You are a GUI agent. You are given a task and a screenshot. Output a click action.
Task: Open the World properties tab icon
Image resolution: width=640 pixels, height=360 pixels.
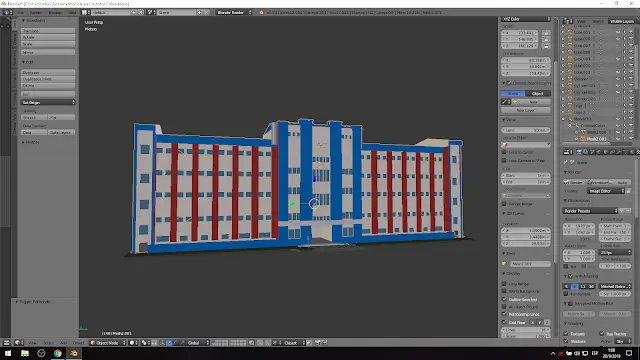(599, 152)
